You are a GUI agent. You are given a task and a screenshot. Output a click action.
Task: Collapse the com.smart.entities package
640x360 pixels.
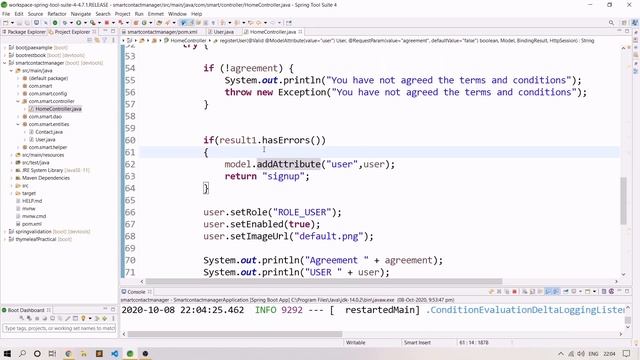18,124
